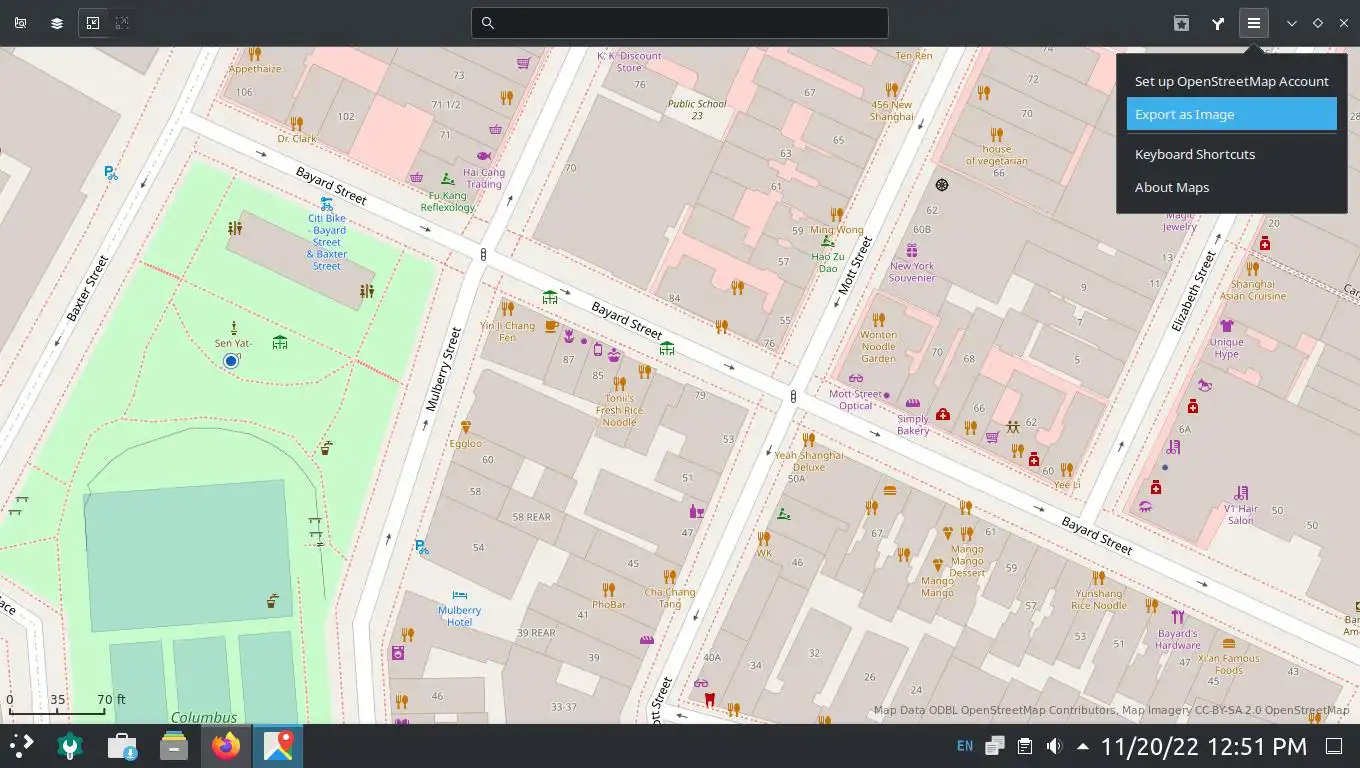Toggle the hamburger main menu button
The image size is (1360, 768).
pyautogui.click(x=1254, y=23)
